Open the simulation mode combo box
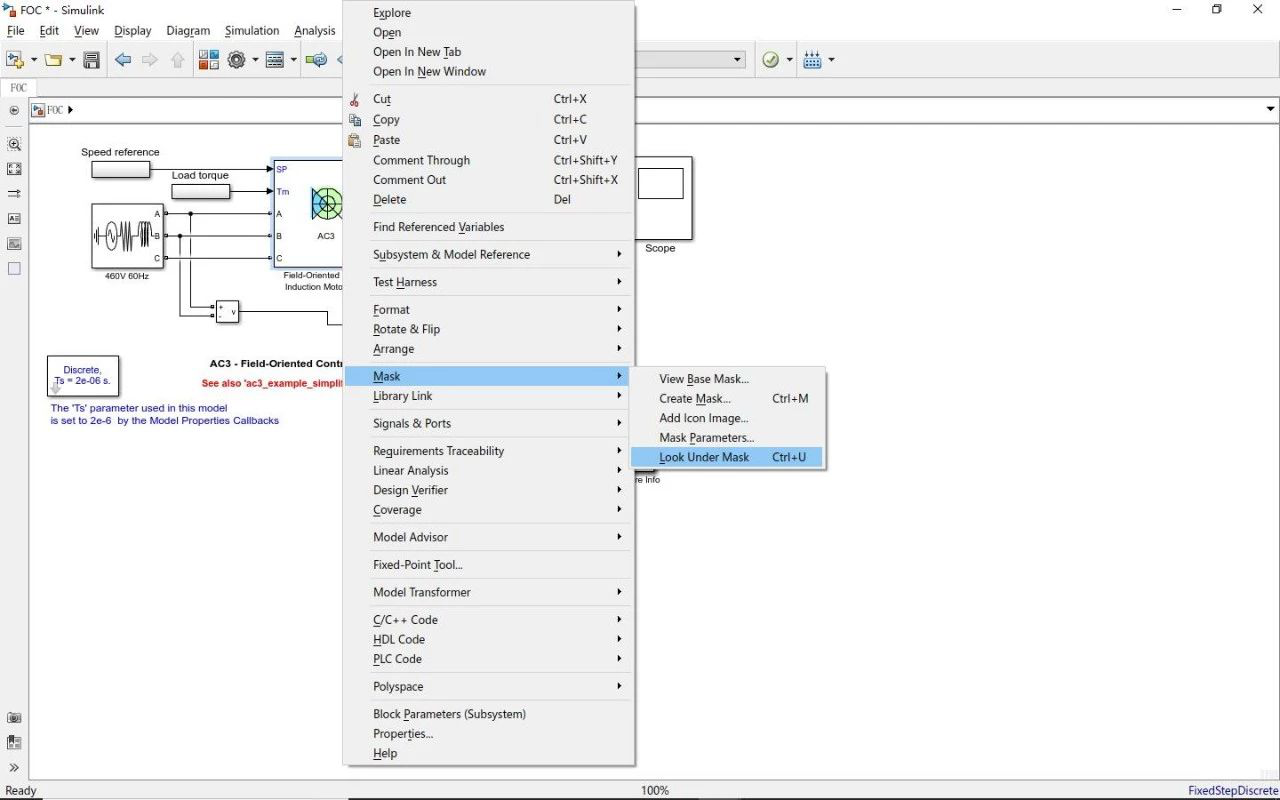 coord(690,60)
